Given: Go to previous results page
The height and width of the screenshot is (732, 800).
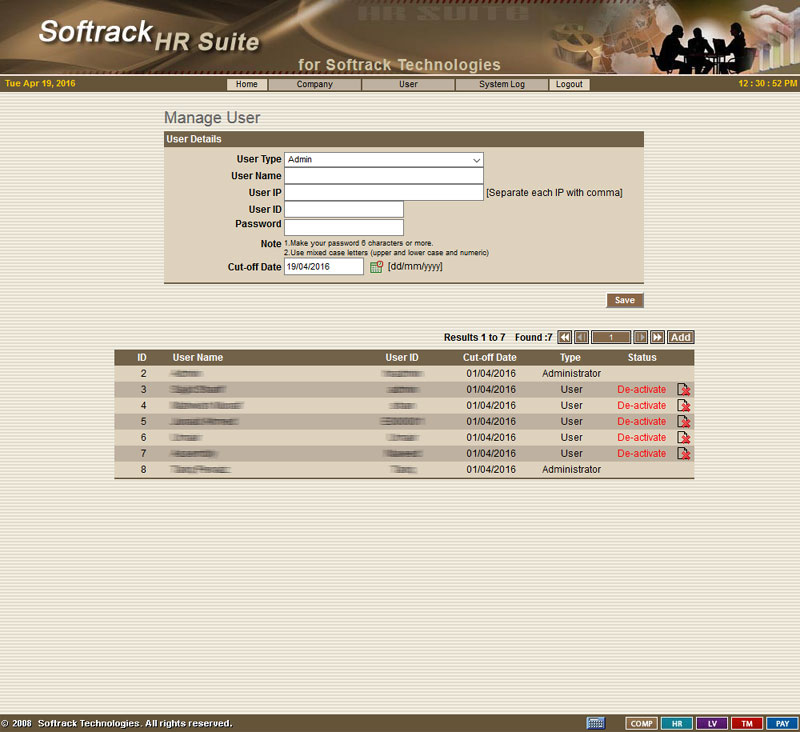Looking at the screenshot, I should pyautogui.click(x=581, y=338).
